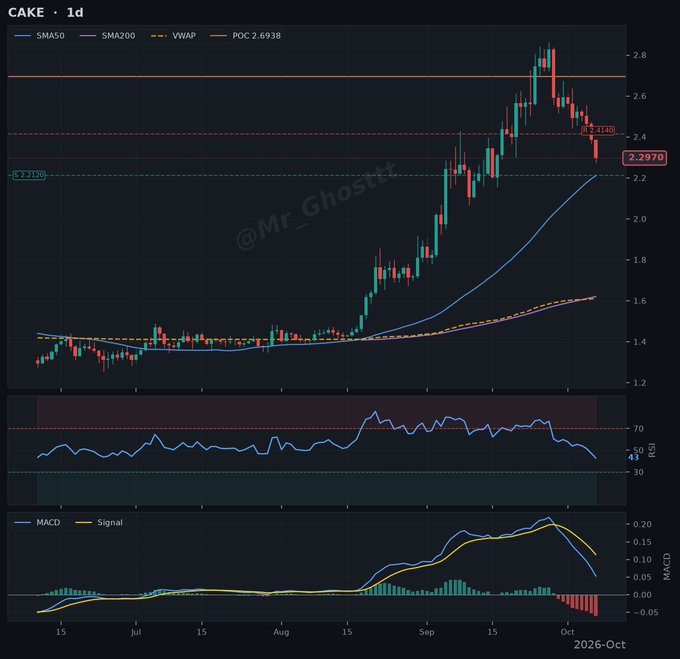Click the R 2.4140 resistance label
This screenshot has width=680, height=659.
[x=598, y=130]
